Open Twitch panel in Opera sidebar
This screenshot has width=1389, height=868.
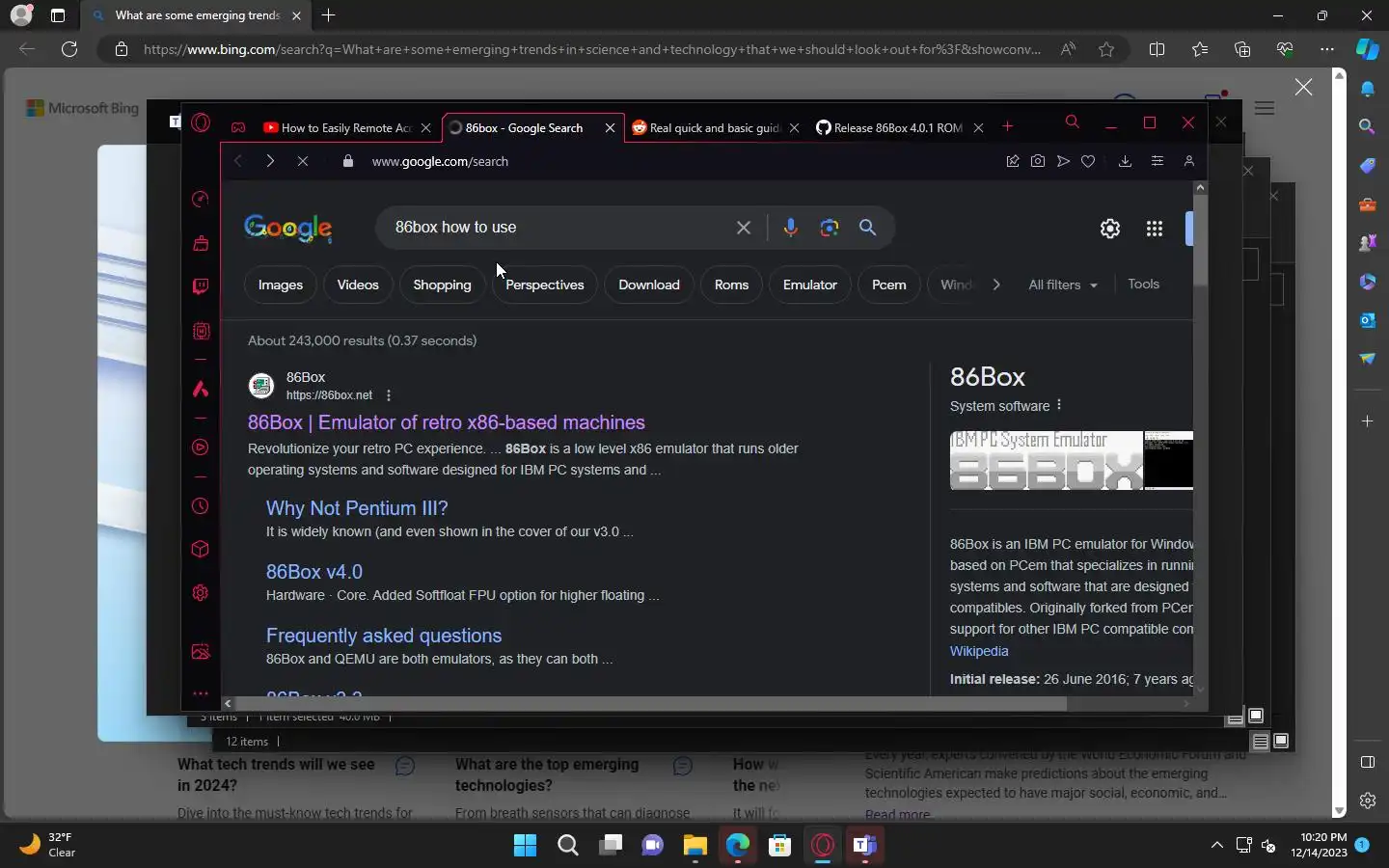point(201,286)
